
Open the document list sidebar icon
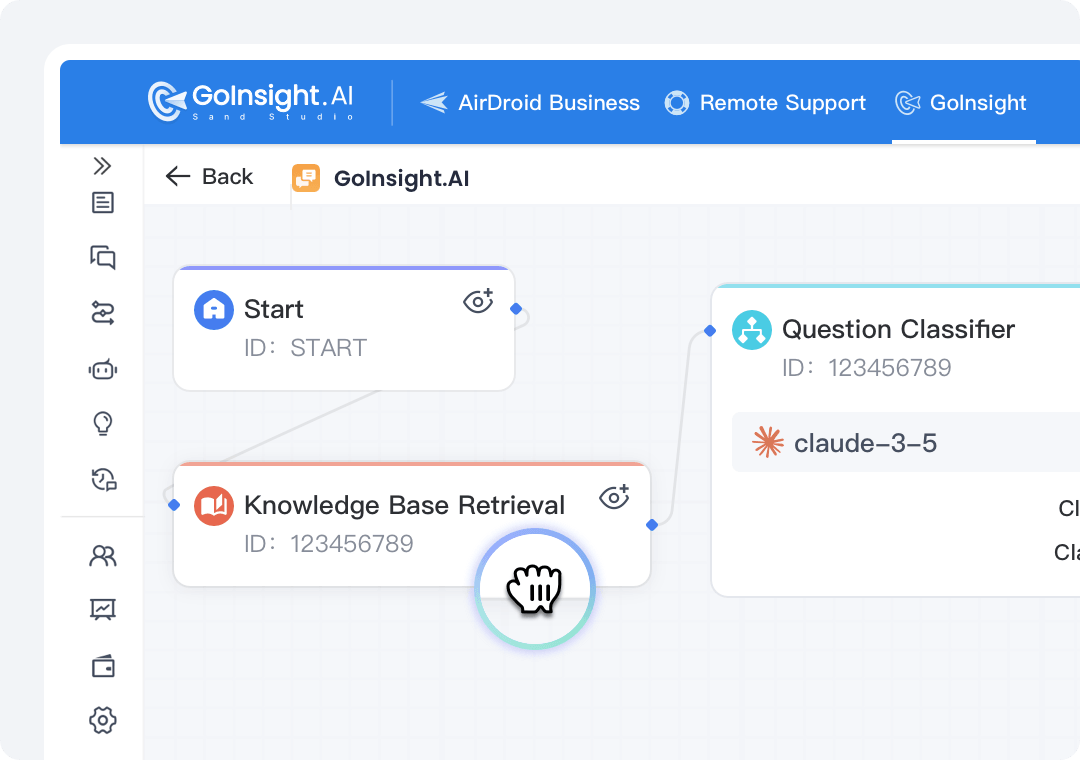coord(102,203)
